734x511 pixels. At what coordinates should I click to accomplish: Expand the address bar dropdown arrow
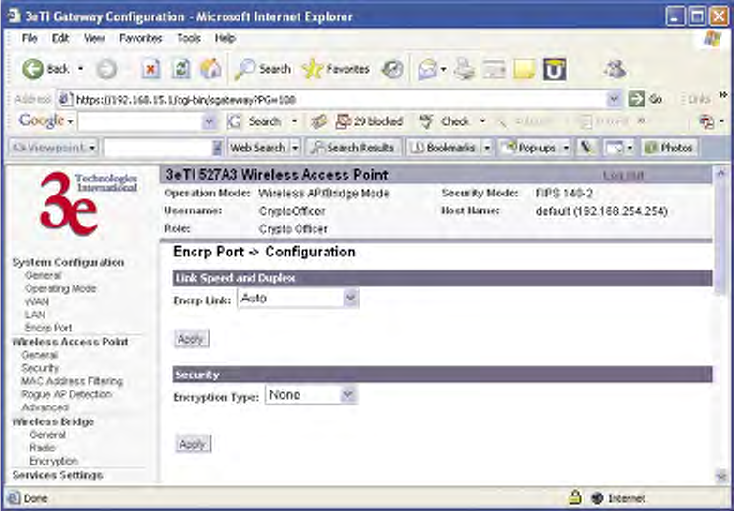coord(614,99)
